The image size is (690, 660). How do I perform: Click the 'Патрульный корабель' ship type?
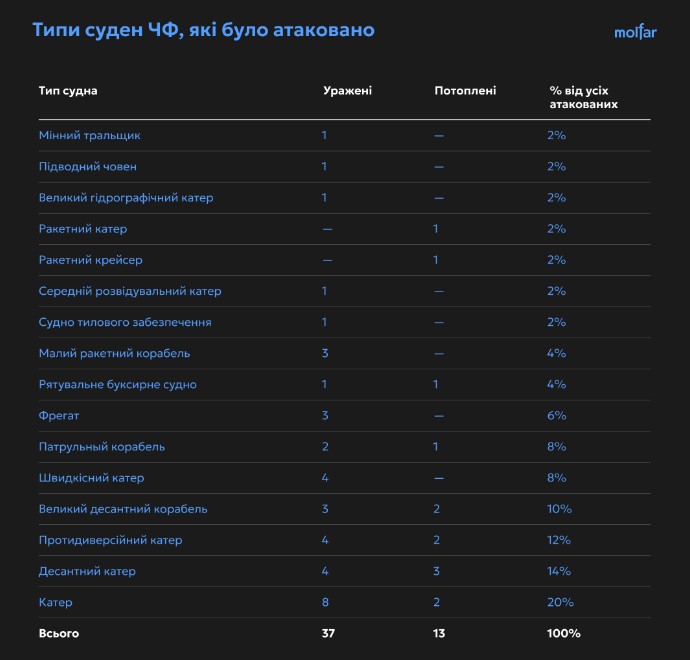click(x=102, y=446)
